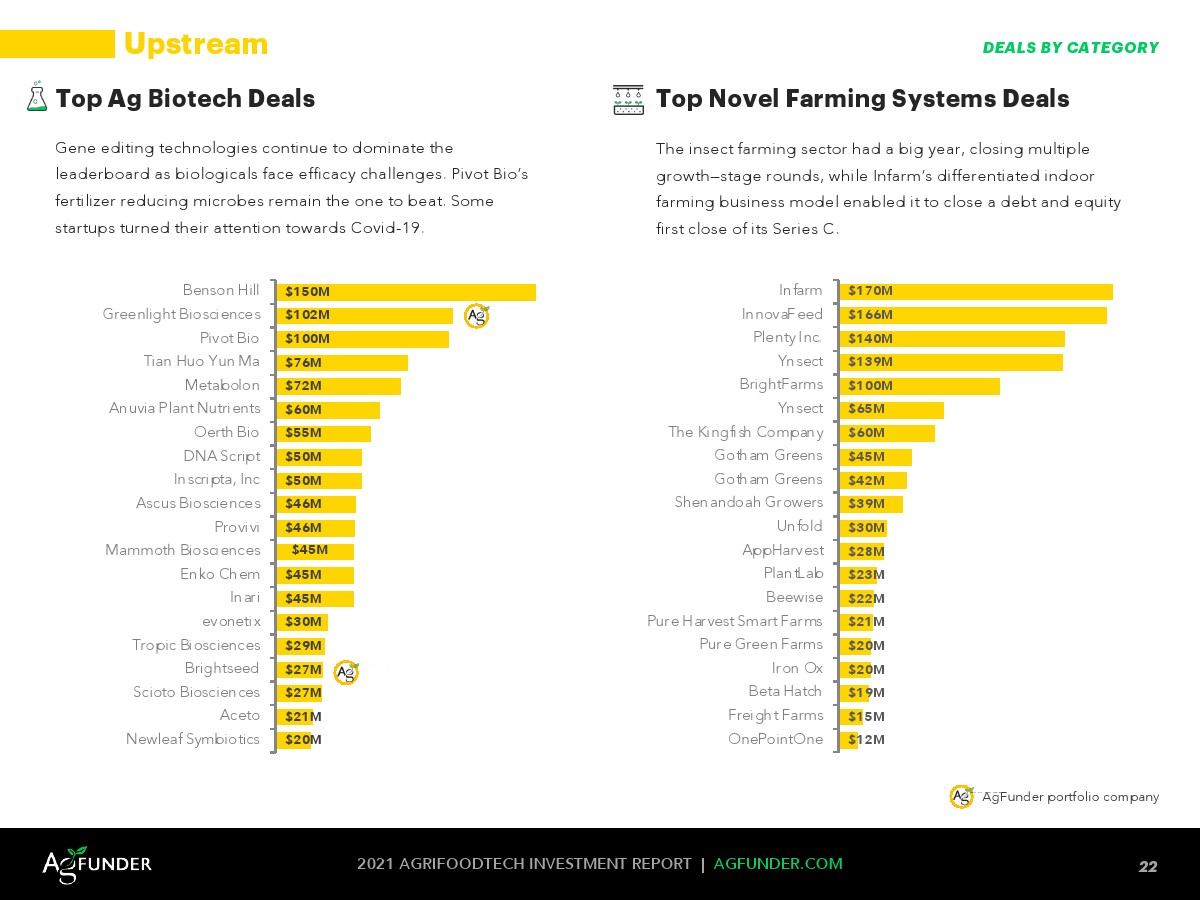Click the DEALS BY CATEGORY label

click(1070, 48)
